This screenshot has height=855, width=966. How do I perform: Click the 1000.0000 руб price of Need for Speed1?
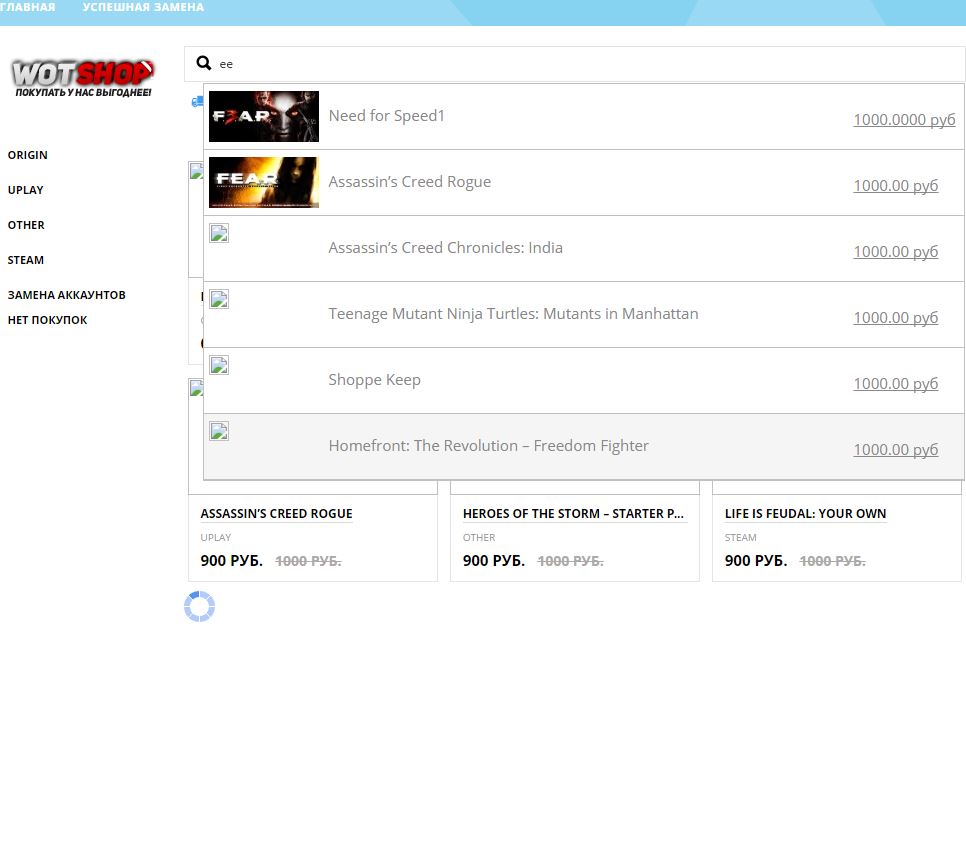[904, 120]
